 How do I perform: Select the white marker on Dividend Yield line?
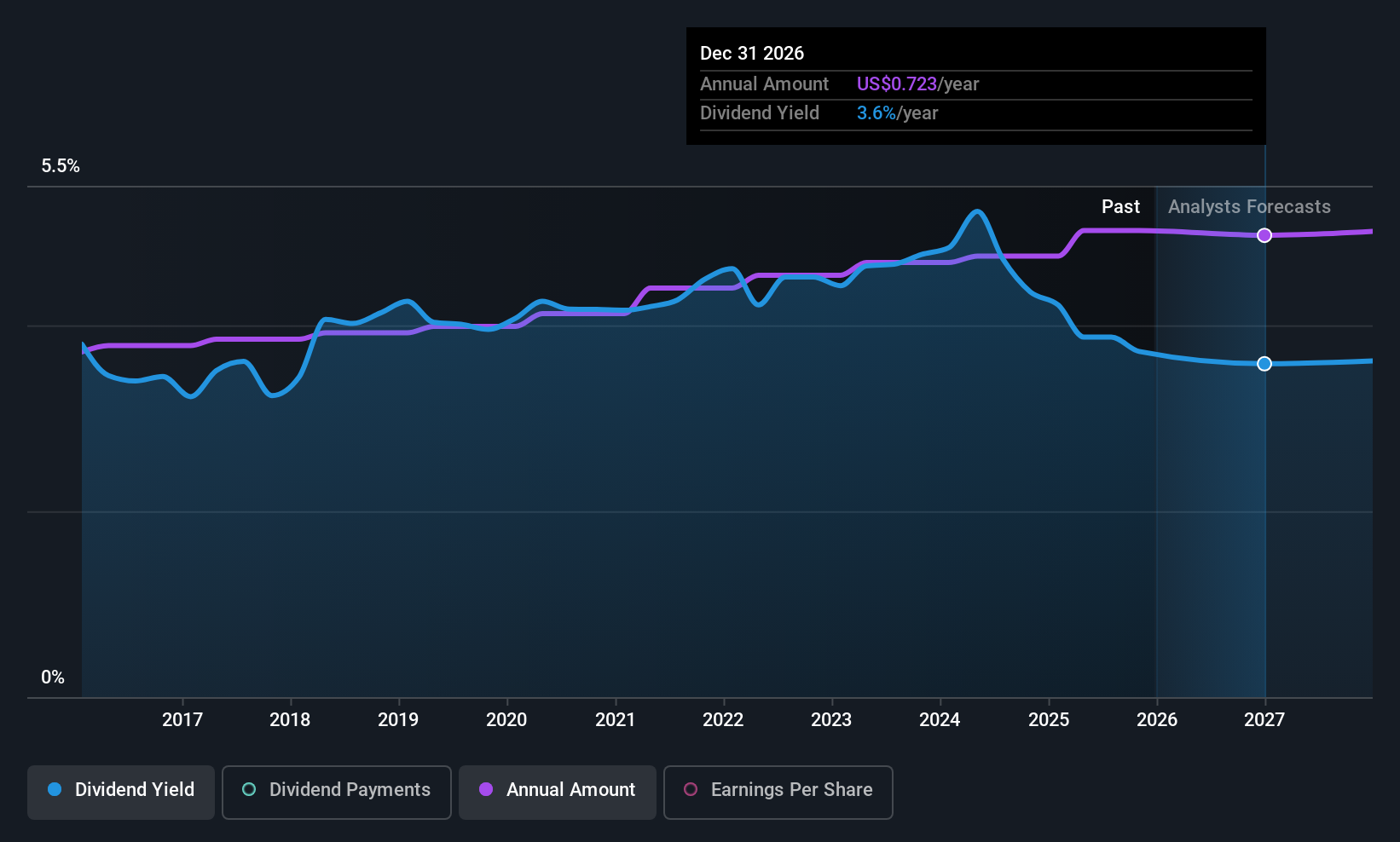(1264, 363)
